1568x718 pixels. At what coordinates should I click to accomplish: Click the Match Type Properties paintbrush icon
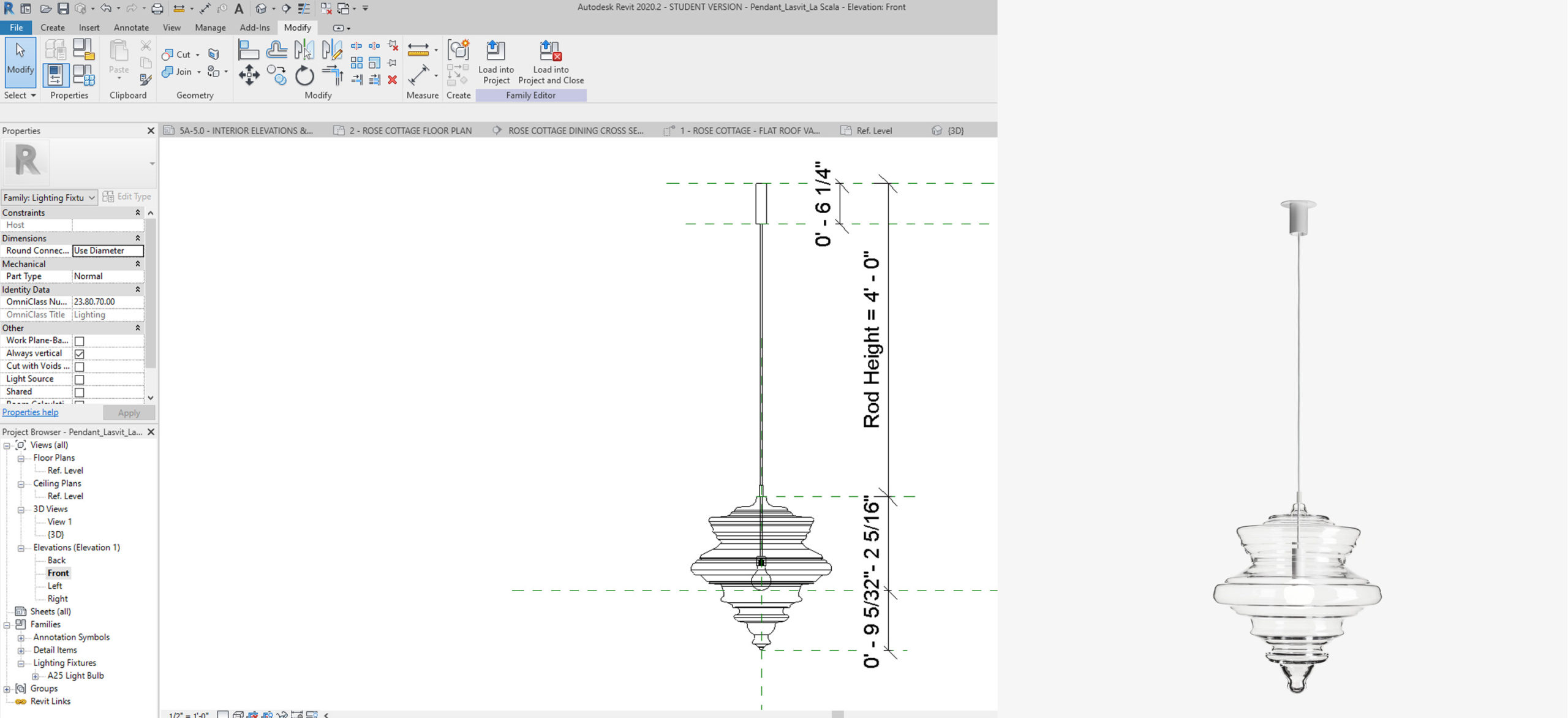click(145, 80)
